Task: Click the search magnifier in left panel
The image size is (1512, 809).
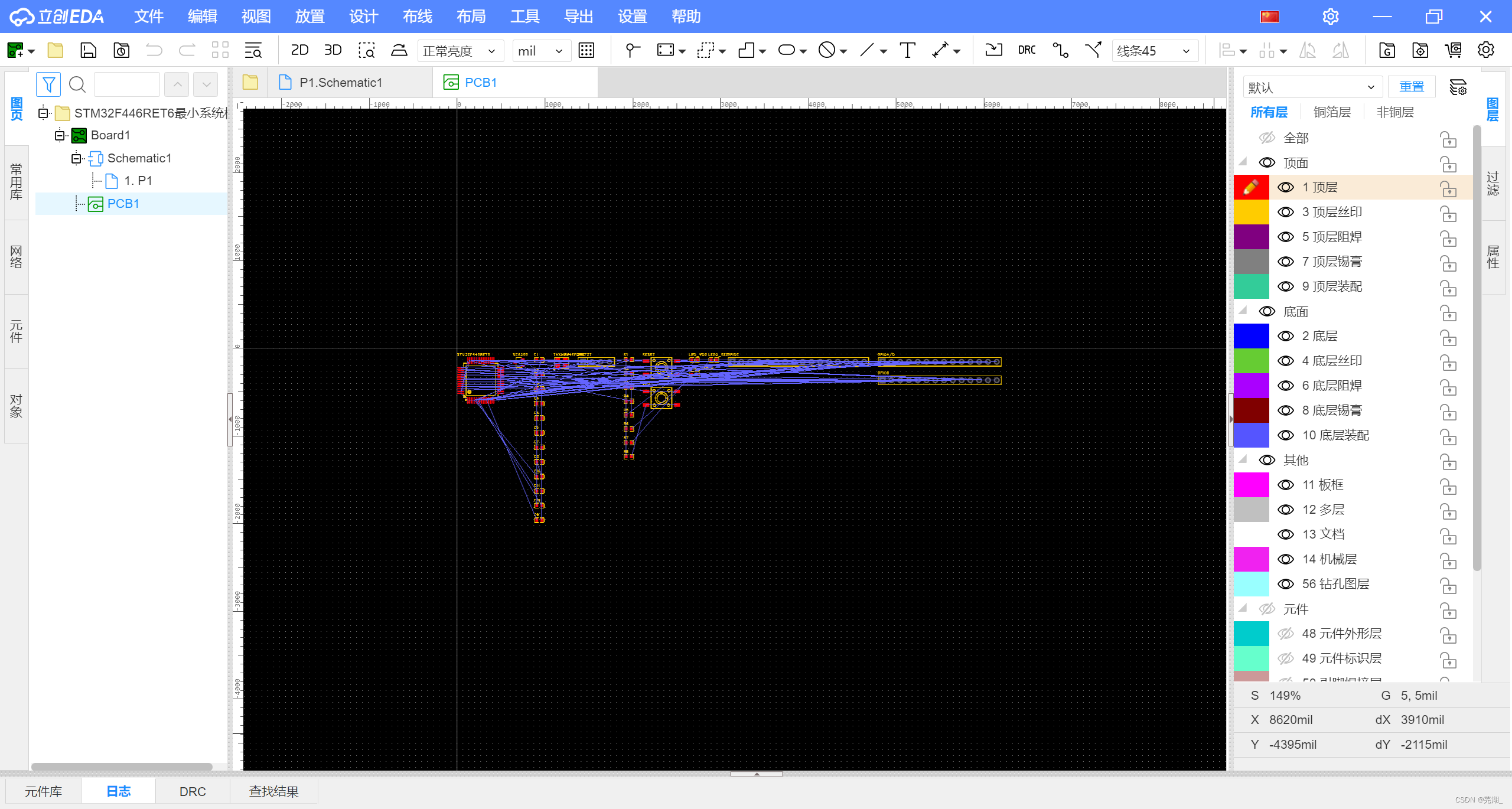Action: coord(77,85)
